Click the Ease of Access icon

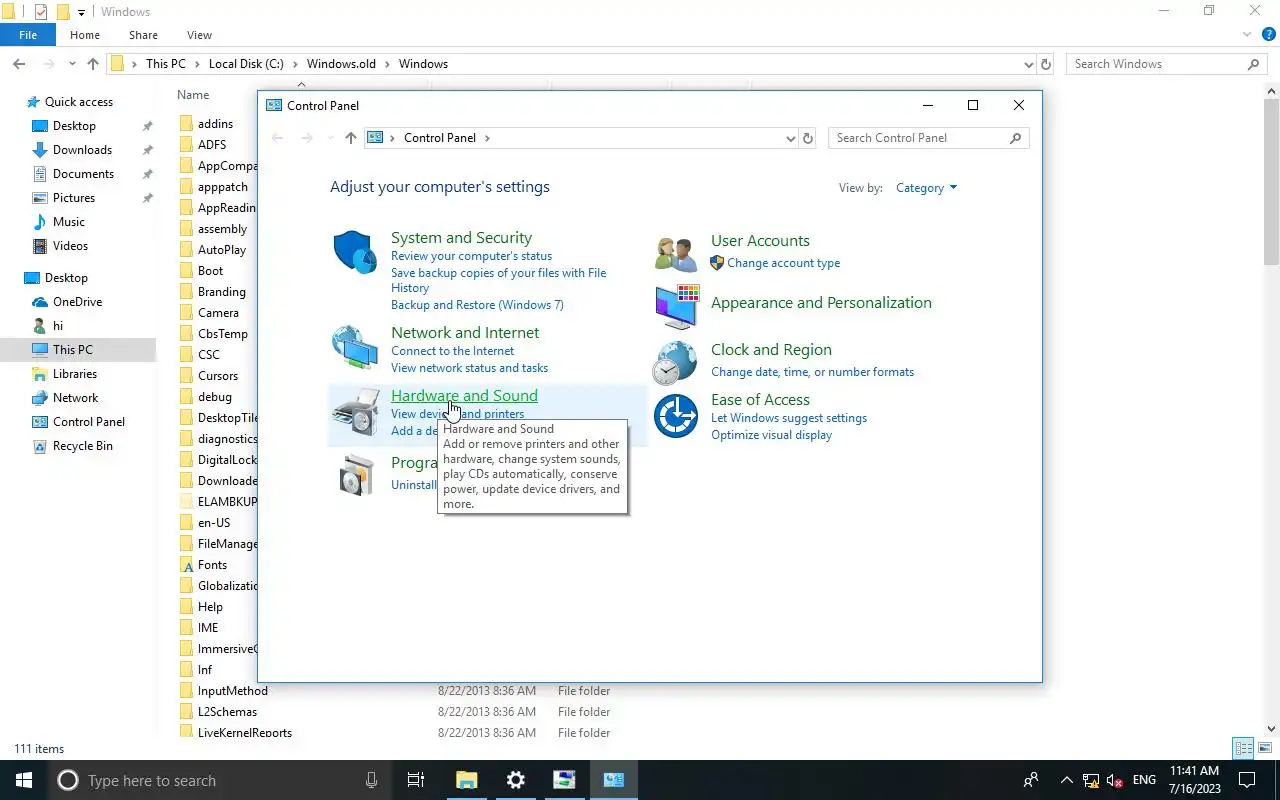[x=676, y=415]
